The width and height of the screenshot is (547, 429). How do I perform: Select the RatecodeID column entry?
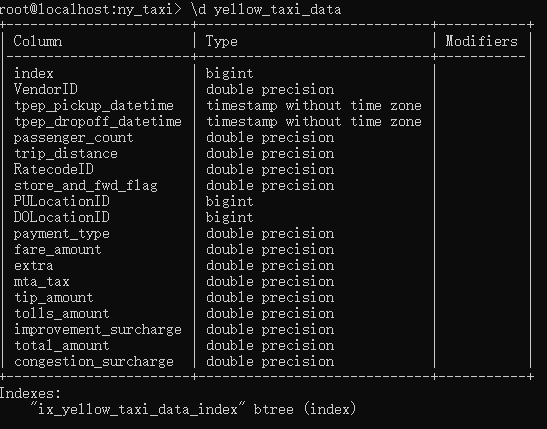(x=54, y=170)
